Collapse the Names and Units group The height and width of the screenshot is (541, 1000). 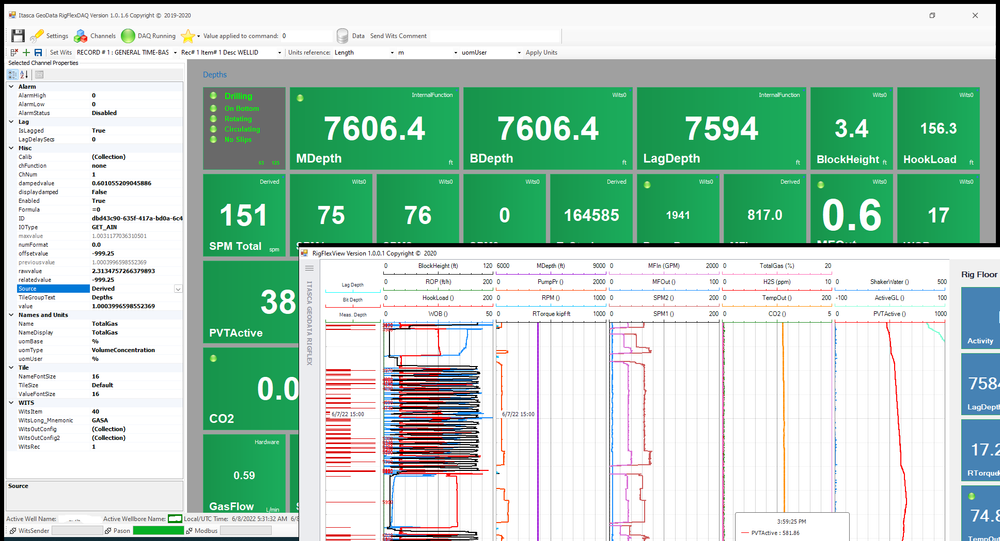[x=11, y=315]
